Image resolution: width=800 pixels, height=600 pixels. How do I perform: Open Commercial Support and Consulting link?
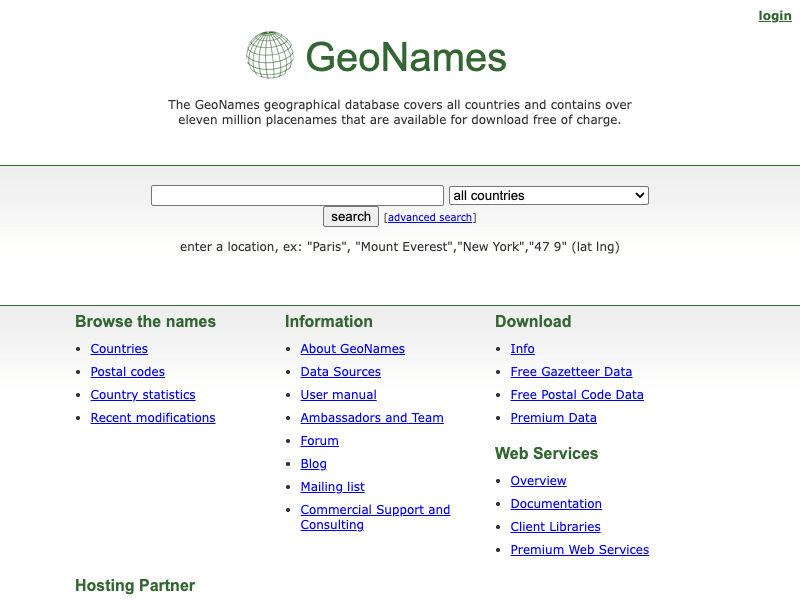pyautogui.click(x=376, y=517)
